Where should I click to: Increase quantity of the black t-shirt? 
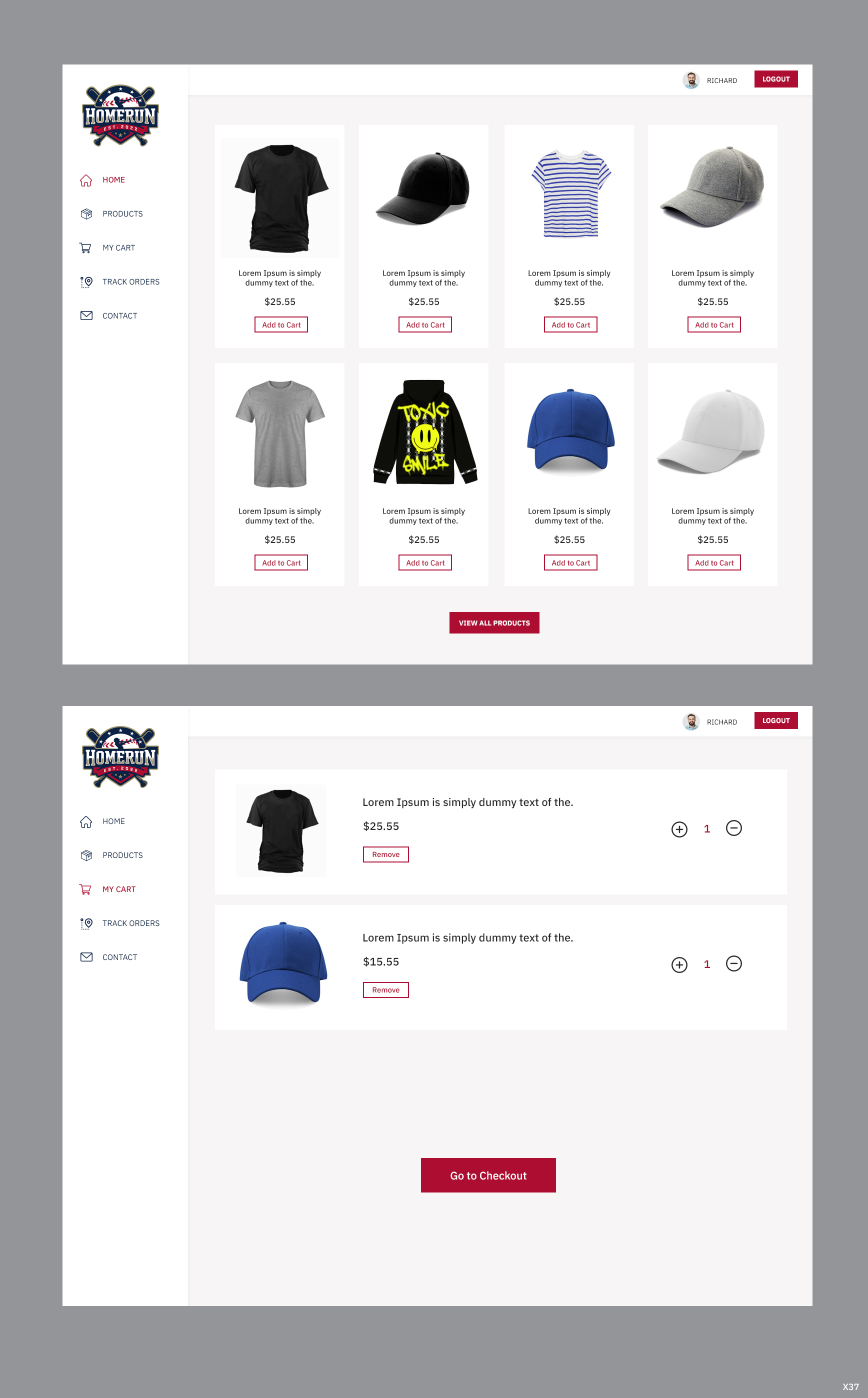coord(679,829)
